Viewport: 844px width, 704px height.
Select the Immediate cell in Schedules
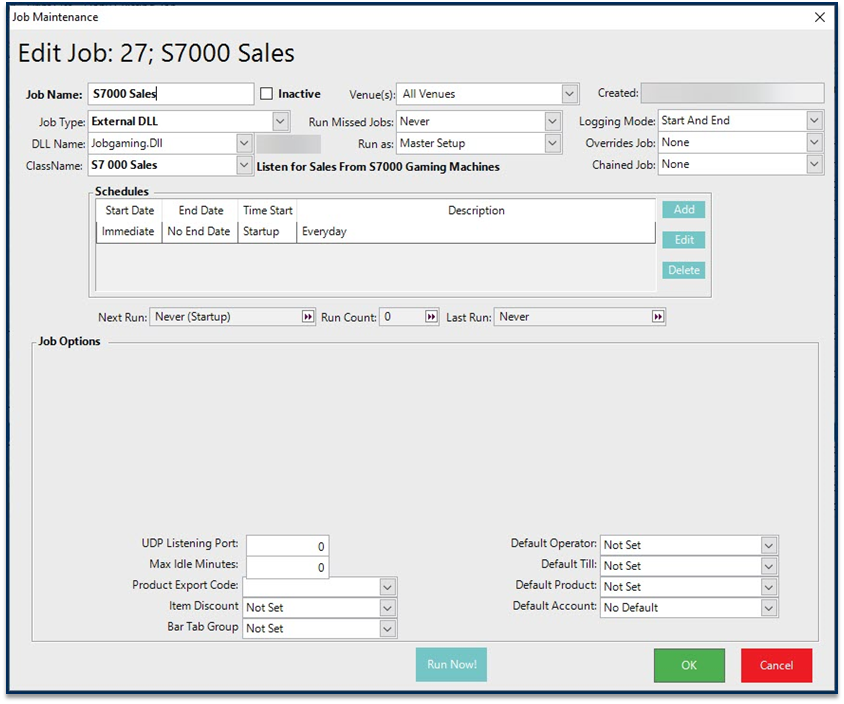click(128, 231)
